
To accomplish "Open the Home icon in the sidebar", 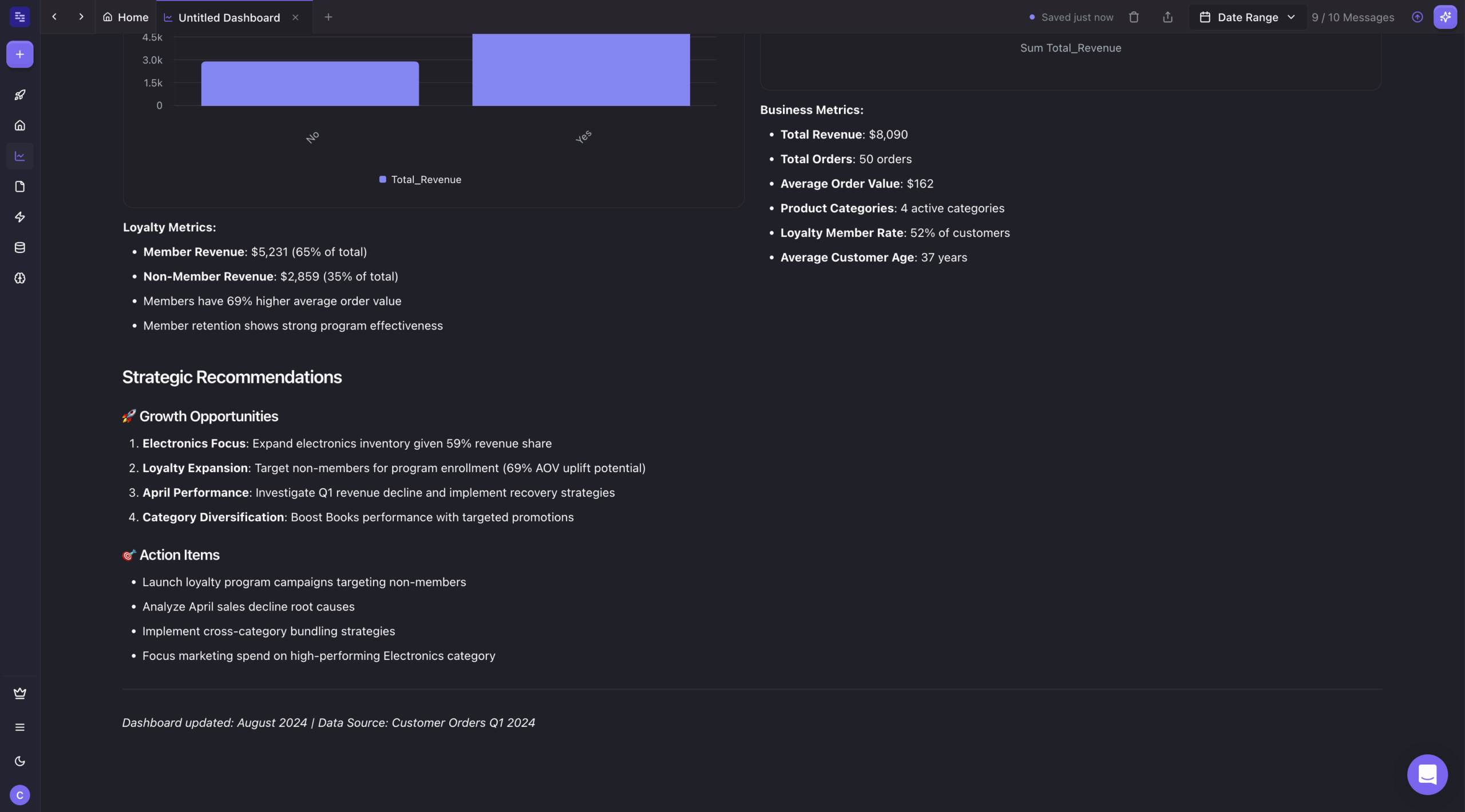I will click(19, 125).
